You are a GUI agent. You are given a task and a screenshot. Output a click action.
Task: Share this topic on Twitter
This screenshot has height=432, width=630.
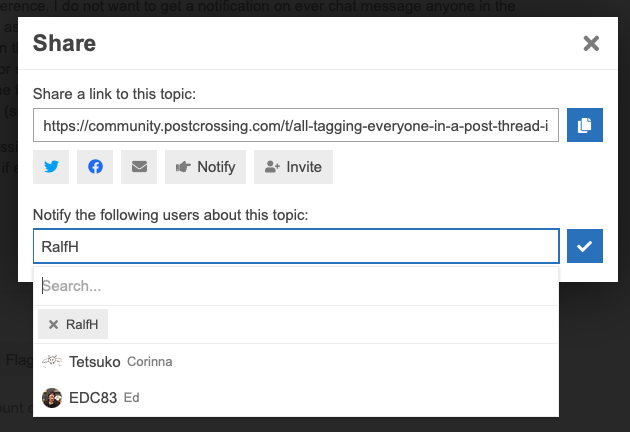pos(51,167)
